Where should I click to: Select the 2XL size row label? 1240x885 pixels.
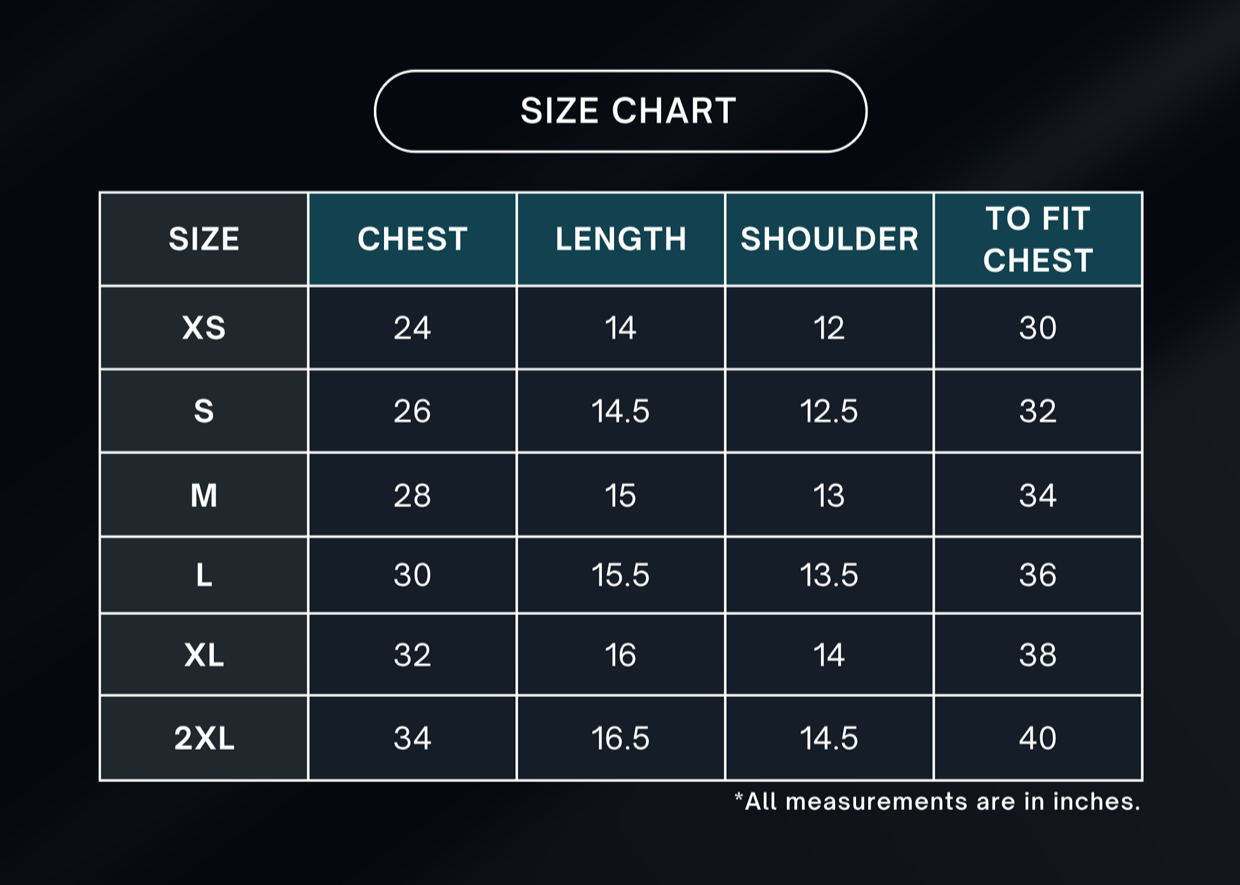coord(204,738)
